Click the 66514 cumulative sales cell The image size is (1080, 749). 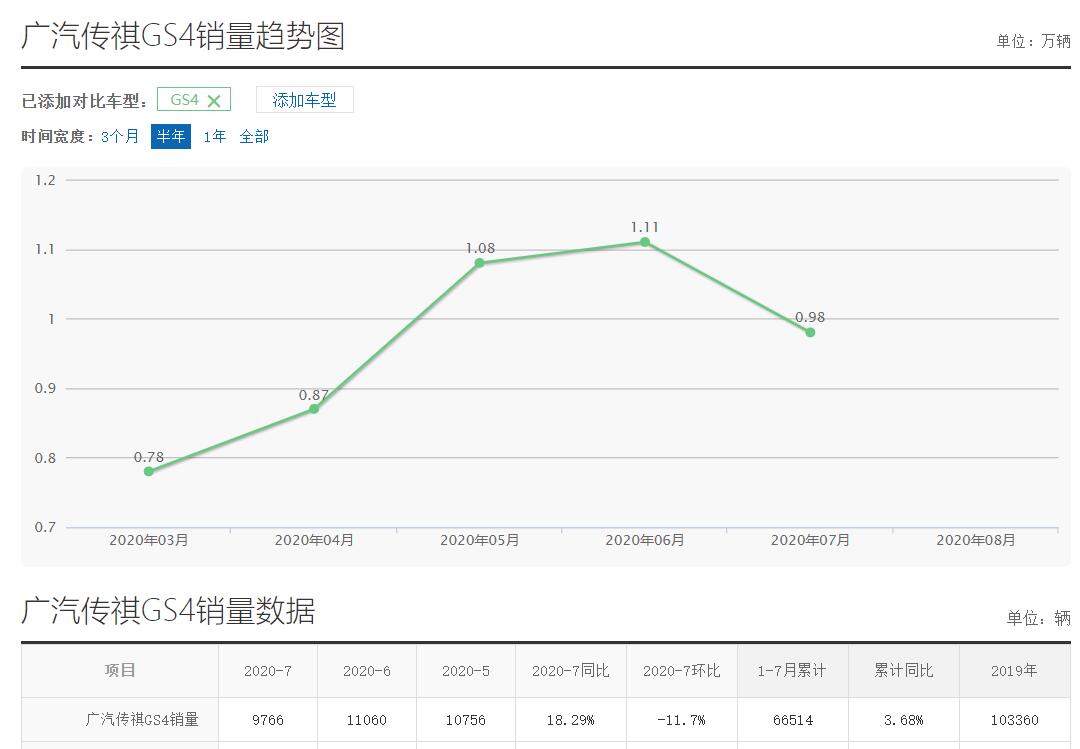tap(792, 719)
